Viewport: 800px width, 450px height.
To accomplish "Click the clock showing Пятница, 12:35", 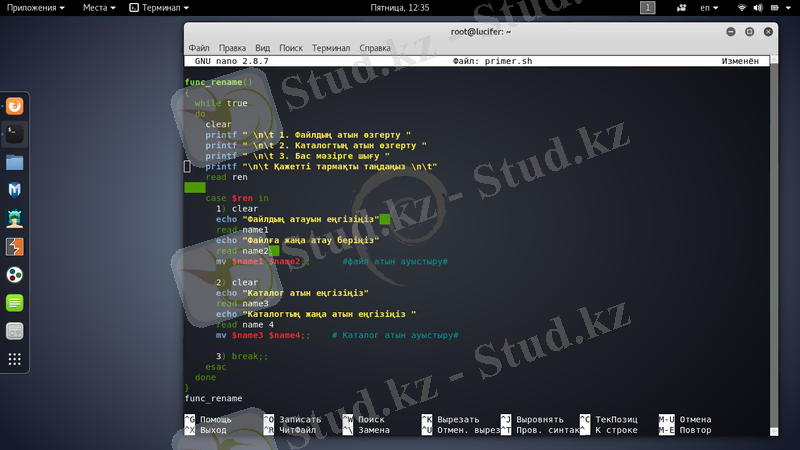I will [400, 7].
